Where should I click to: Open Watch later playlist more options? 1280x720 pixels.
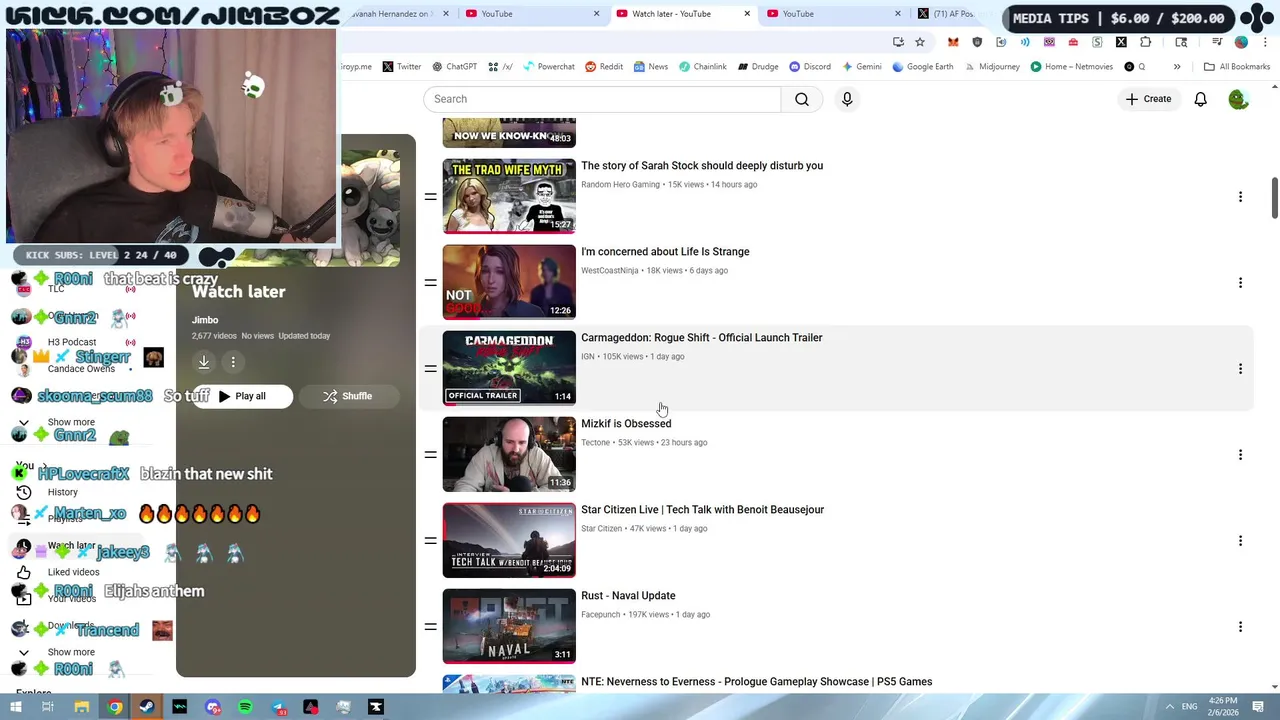coord(233,362)
